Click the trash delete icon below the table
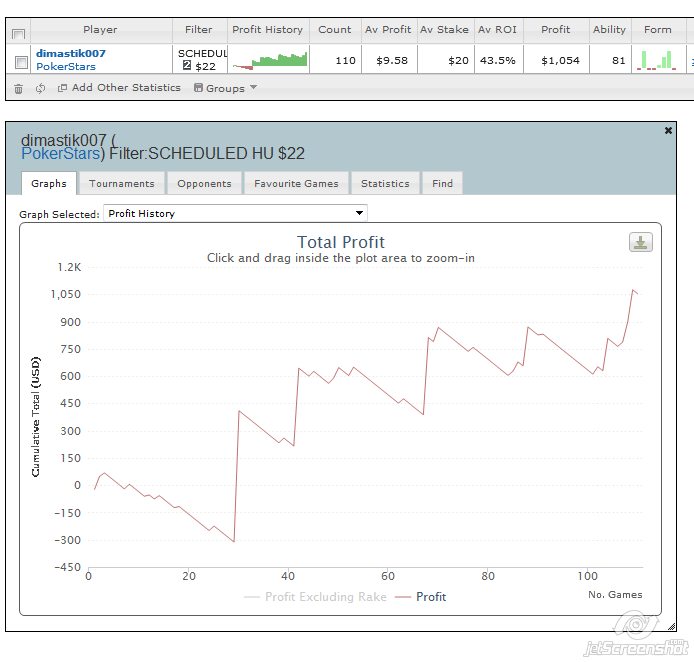 [18, 88]
